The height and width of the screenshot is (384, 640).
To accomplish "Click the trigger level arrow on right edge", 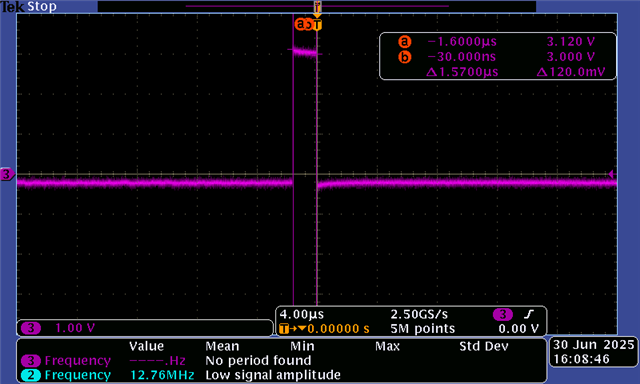I will pos(611,174).
